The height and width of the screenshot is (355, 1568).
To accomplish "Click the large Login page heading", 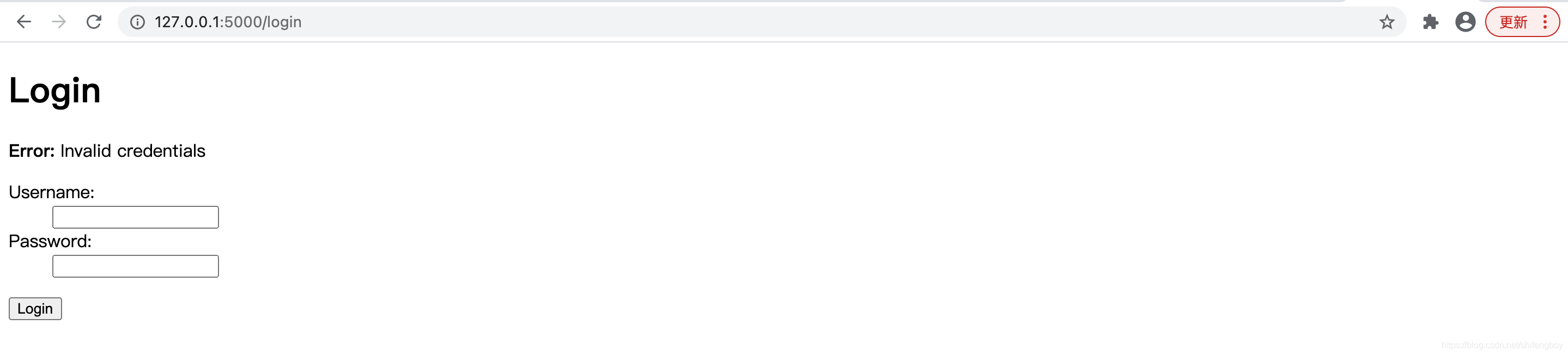I will 55,90.
